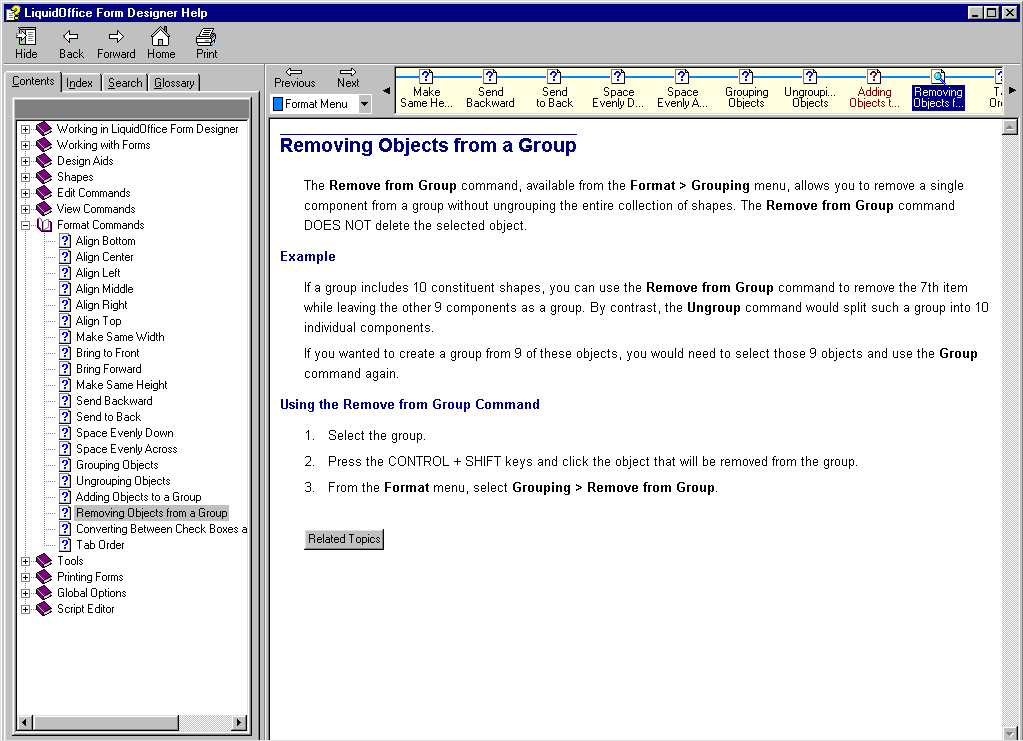
Task: Click topic pane scroll down arrow
Action: click(1010, 733)
